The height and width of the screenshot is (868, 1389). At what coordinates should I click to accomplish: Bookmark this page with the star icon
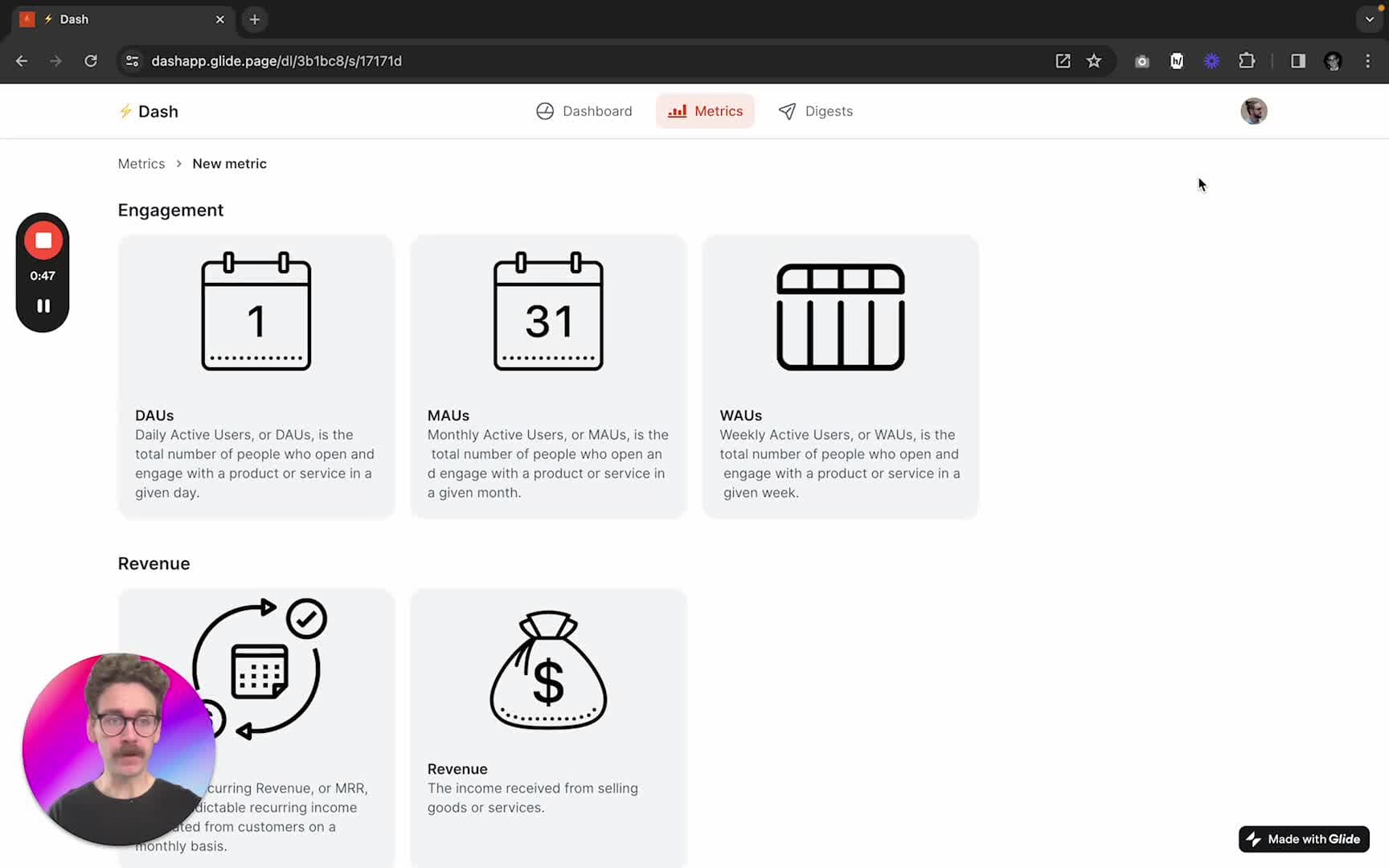(x=1094, y=61)
